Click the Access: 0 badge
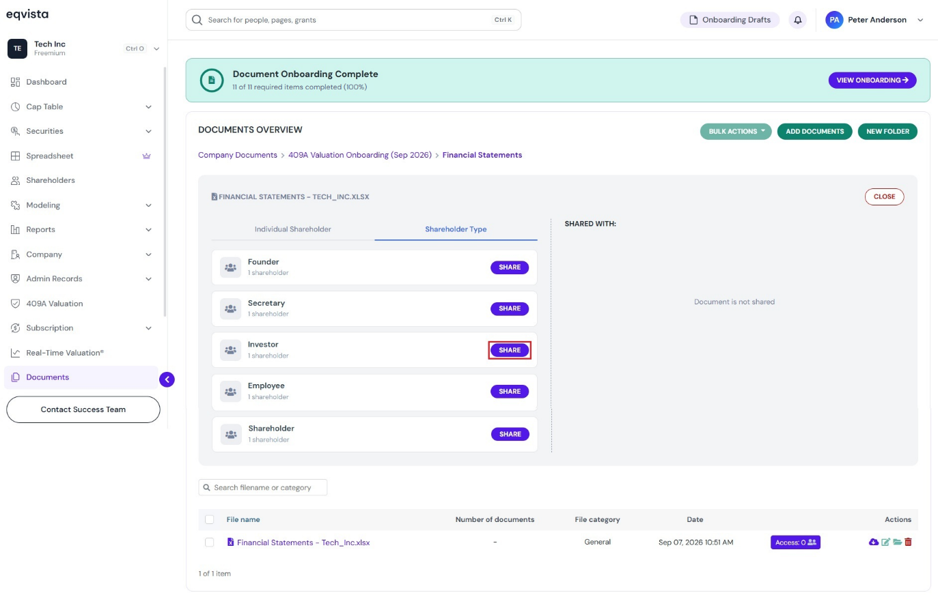Screen dimensions: 938x595 (795, 542)
